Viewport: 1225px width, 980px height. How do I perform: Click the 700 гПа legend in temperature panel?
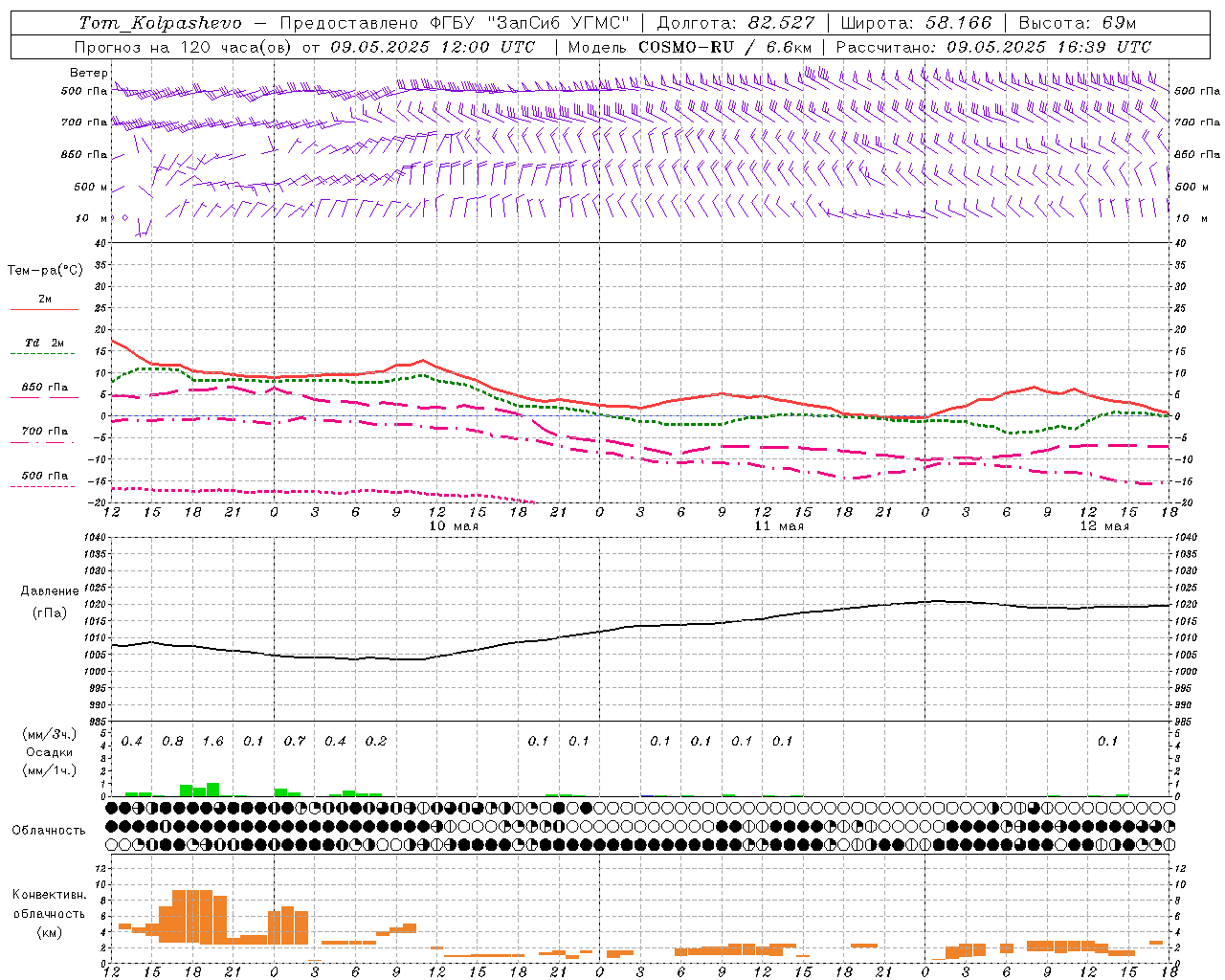click(x=45, y=432)
